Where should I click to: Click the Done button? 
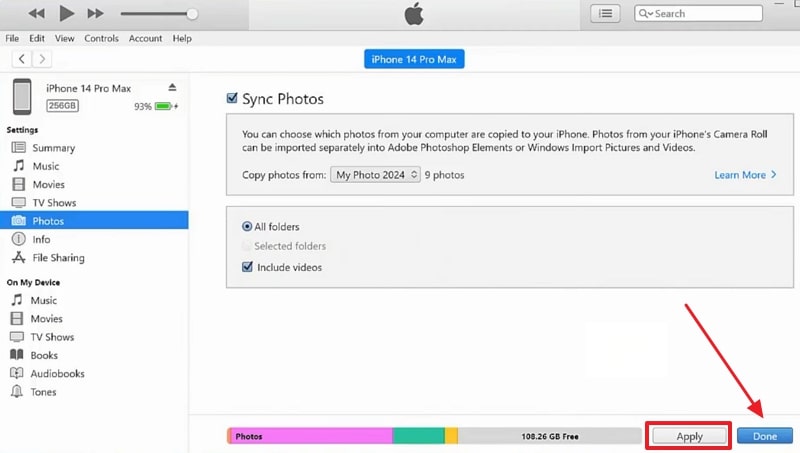(x=765, y=436)
